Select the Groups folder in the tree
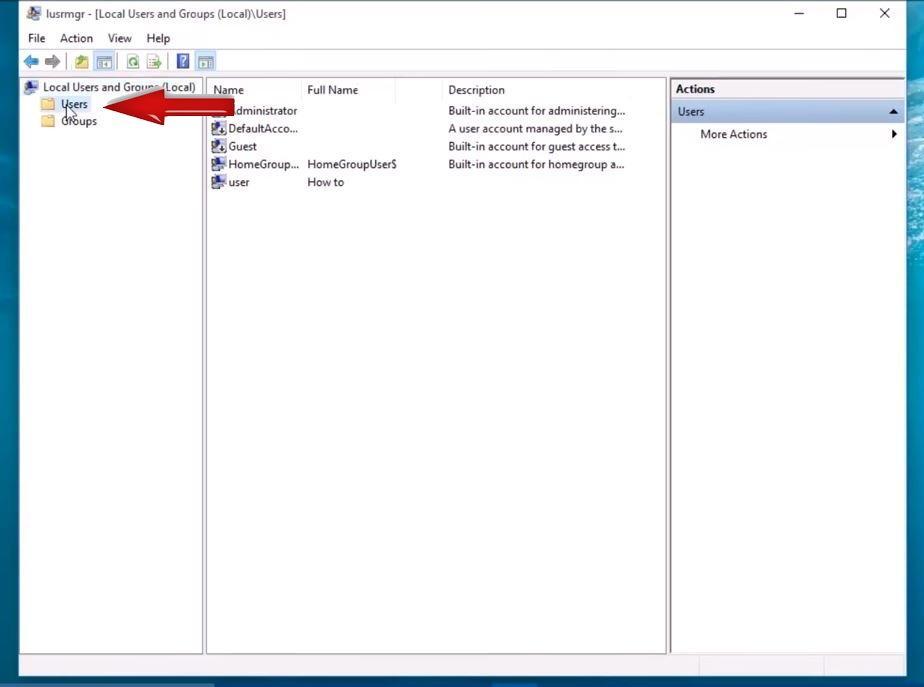The width and height of the screenshot is (924, 687). [x=78, y=120]
